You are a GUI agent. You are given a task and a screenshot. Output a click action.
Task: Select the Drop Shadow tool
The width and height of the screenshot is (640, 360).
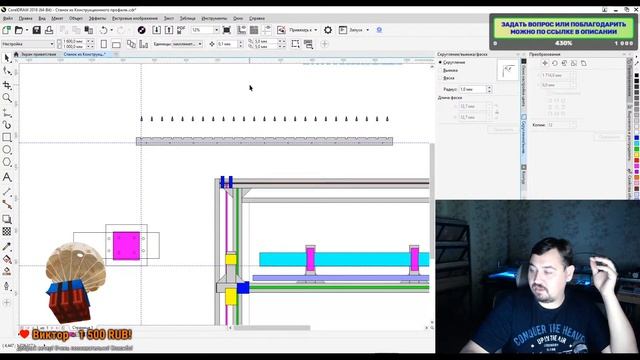(7, 219)
